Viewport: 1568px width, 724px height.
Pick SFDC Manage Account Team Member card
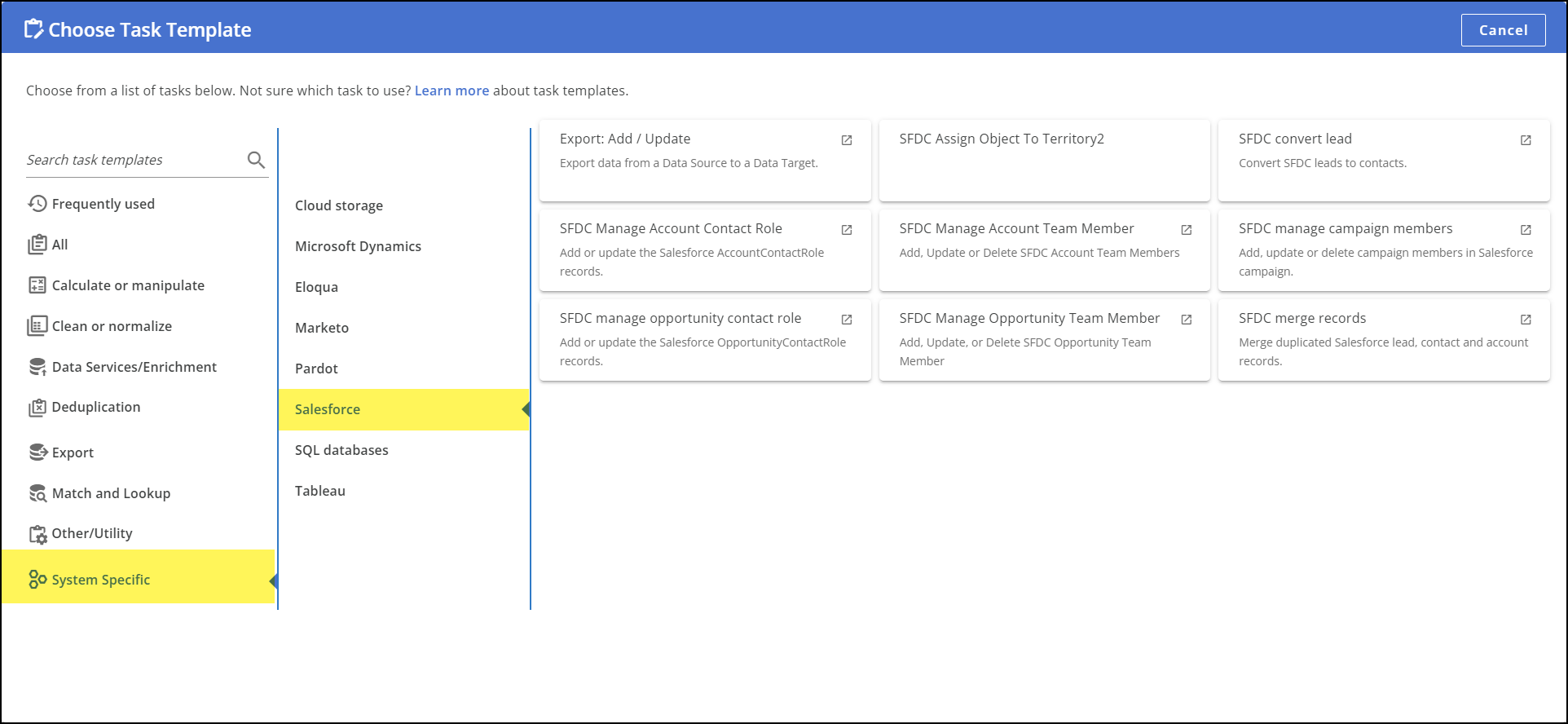[1044, 250]
